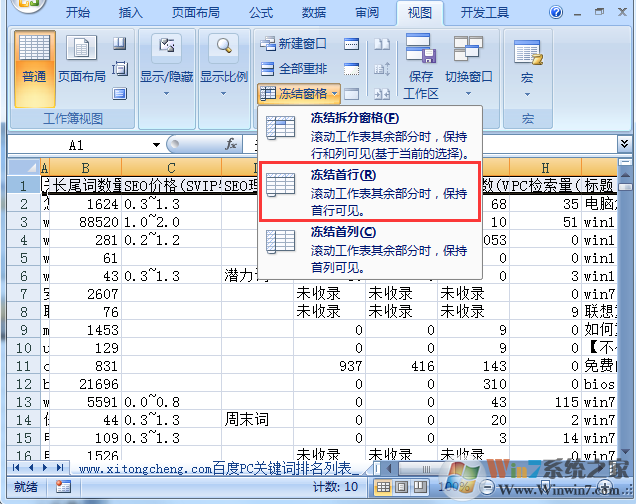The image size is (636, 504).
Task: Select column C header
Action: point(171,167)
